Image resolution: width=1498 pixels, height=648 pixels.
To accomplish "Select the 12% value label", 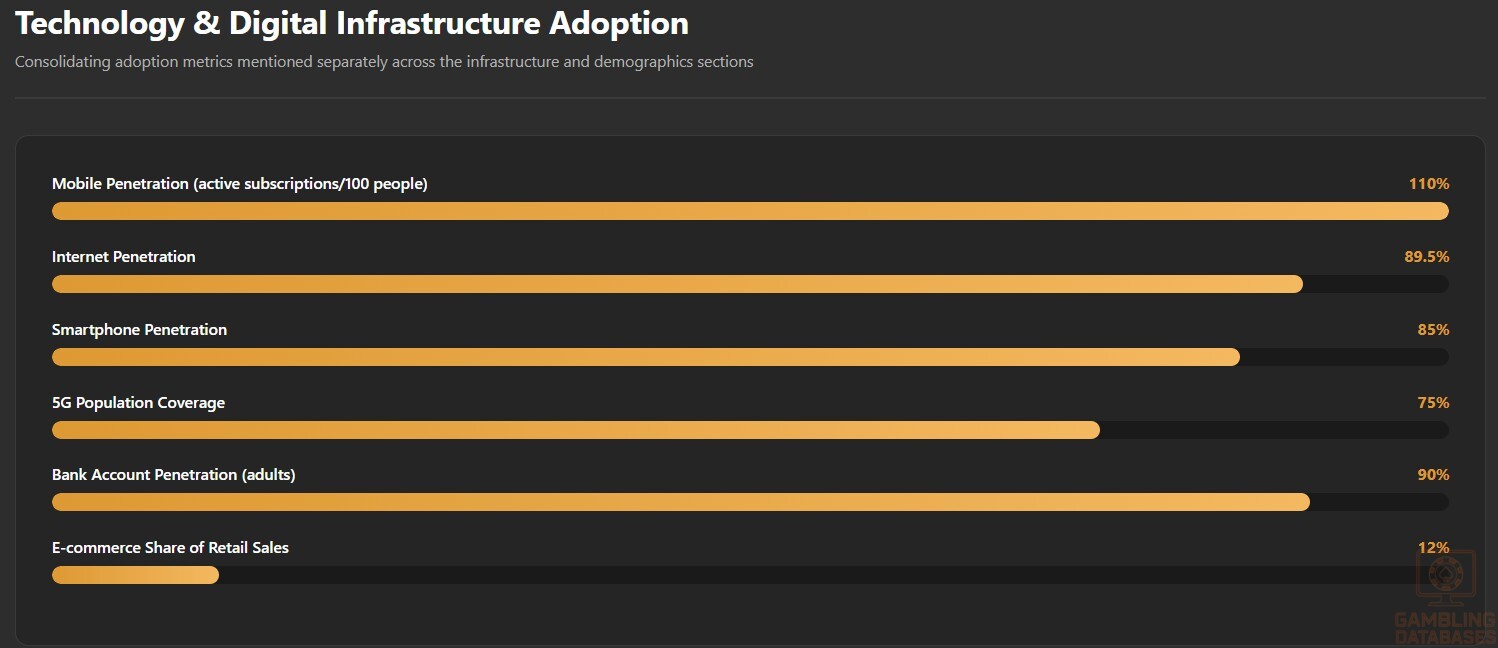I will [x=1433, y=548].
